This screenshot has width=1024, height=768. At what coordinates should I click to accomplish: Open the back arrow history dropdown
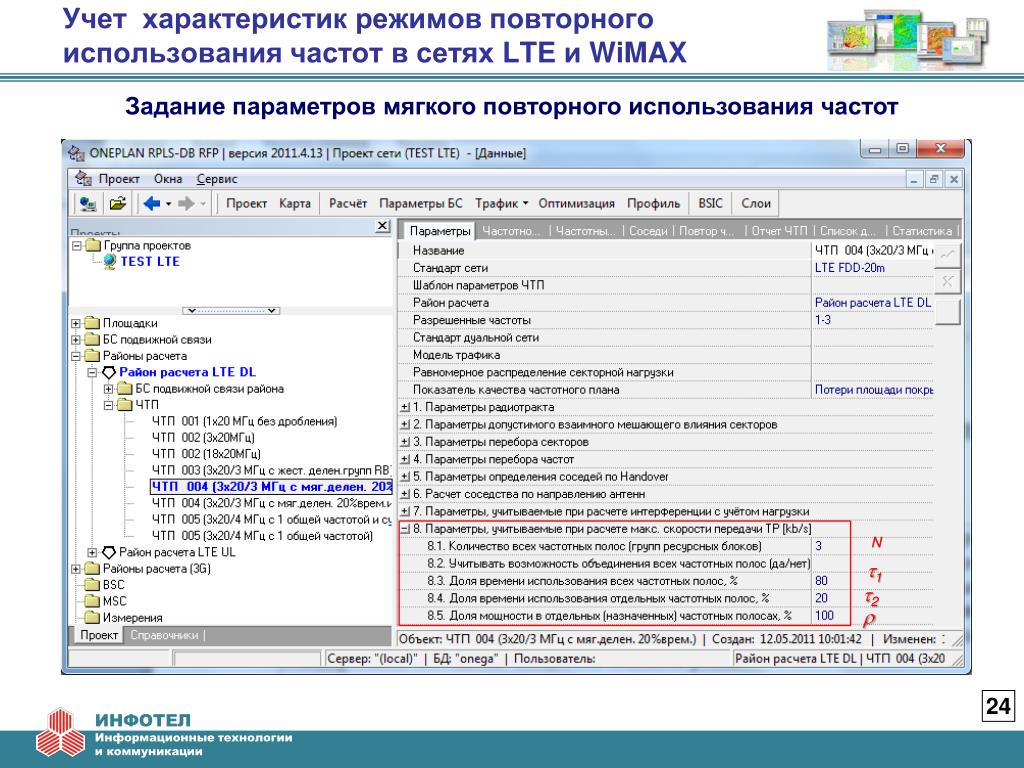[168, 204]
